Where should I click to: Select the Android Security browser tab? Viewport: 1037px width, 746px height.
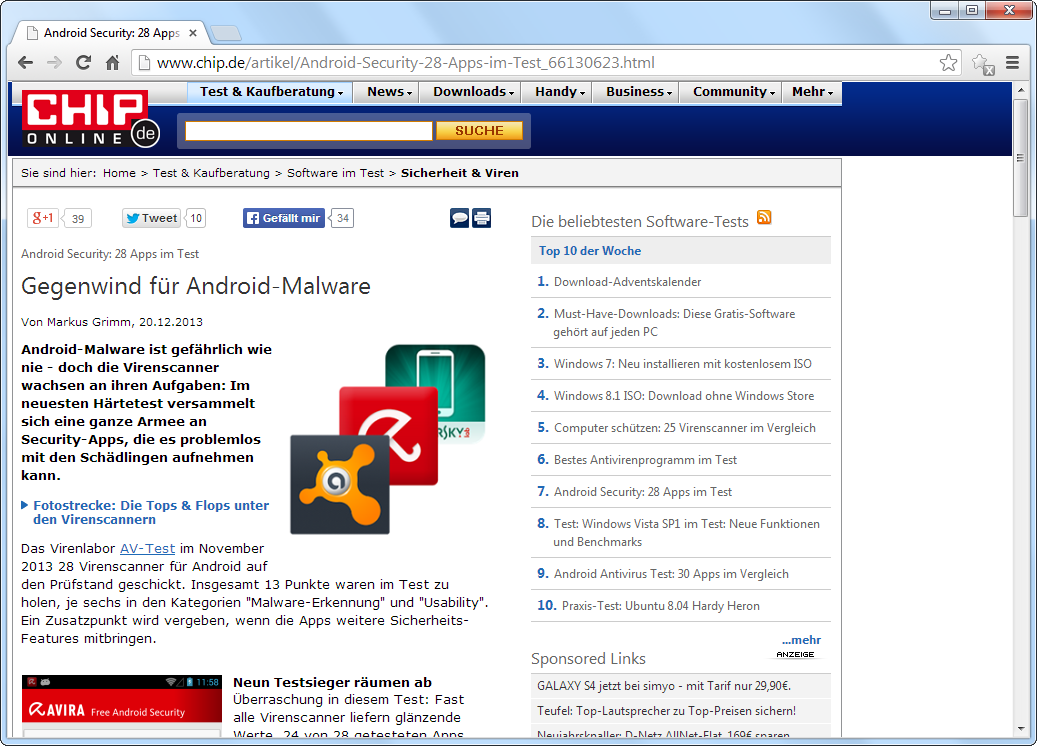[110, 33]
